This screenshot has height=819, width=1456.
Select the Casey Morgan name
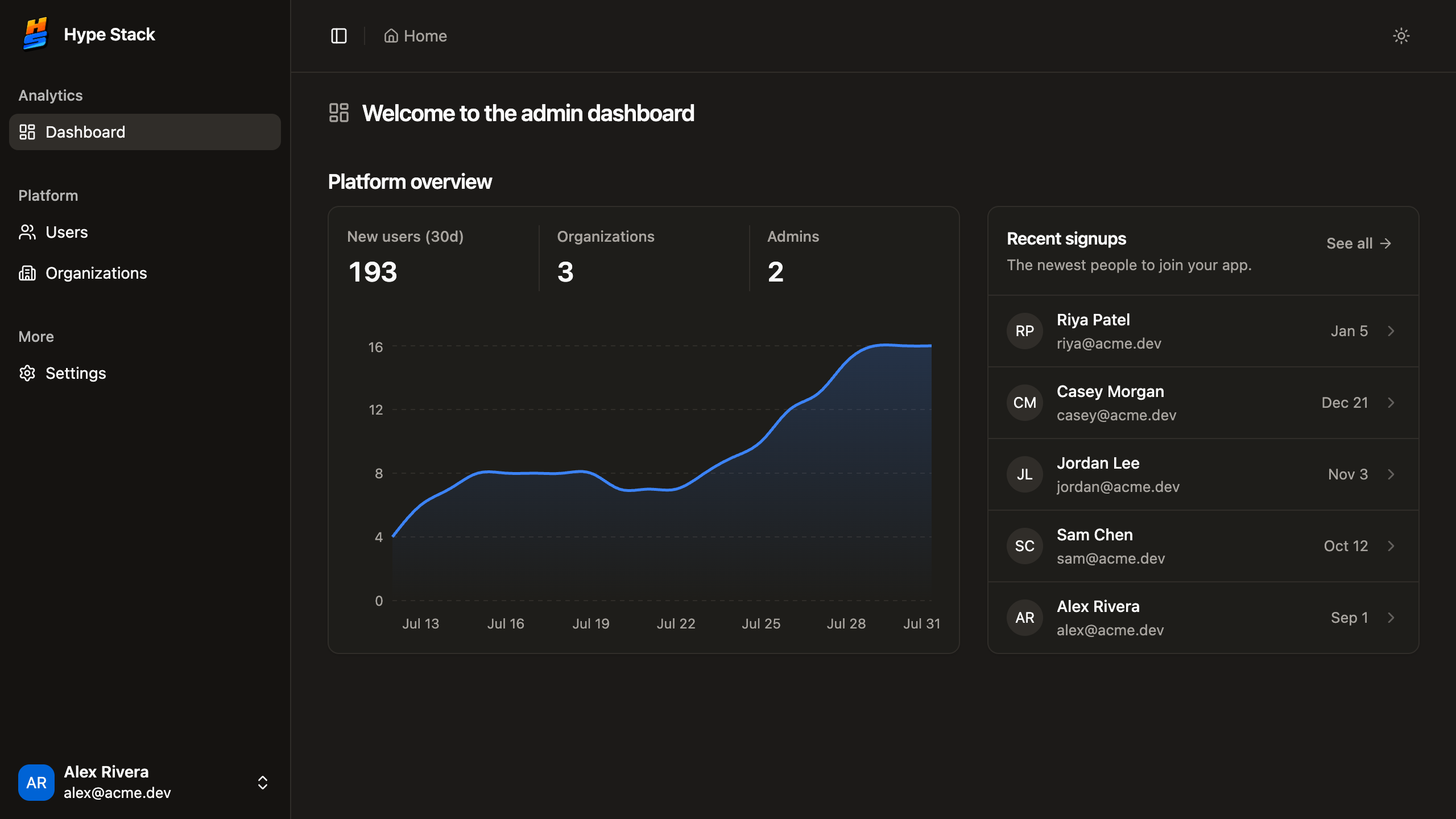pos(1110,391)
